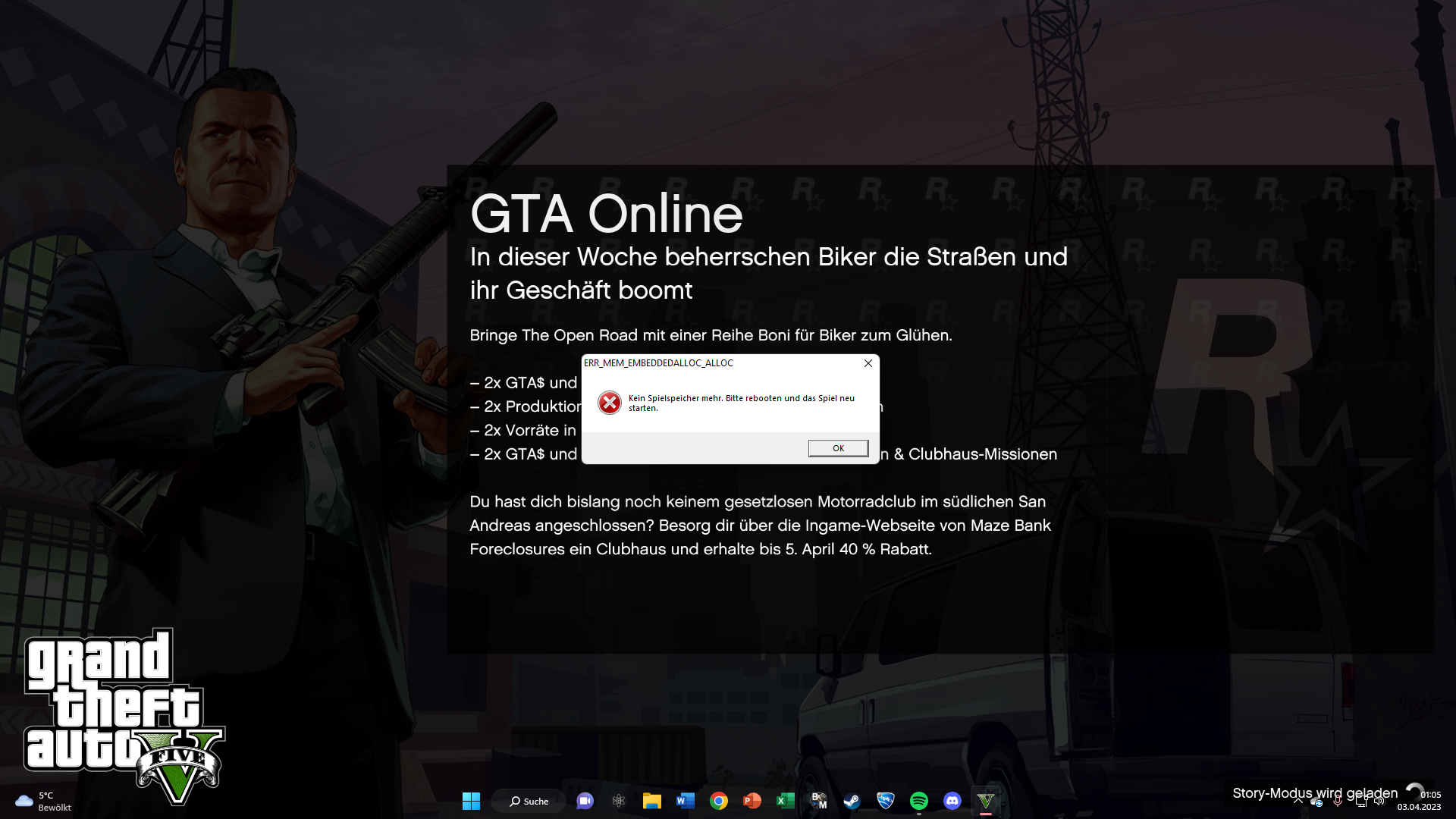This screenshot has height=819, width=1456.
Task: Click 'Story-Modus wird geladen' loading text
Action: coord(1315,792)
